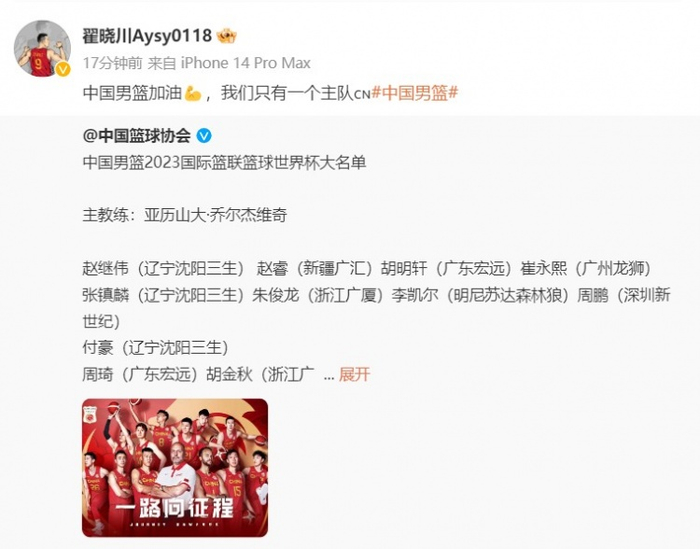Viewport: 700px width, 549px height.
Task: Click the roster line starting with 赵继伟
Action: pyautogui.click(x=367, y=268)
